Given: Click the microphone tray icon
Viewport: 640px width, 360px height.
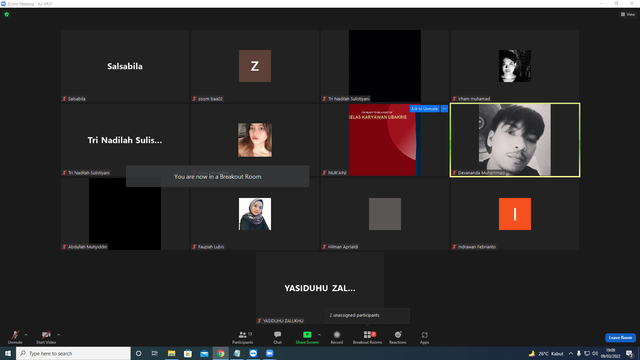Looking at the screenshot, I should tap(579, 353).
